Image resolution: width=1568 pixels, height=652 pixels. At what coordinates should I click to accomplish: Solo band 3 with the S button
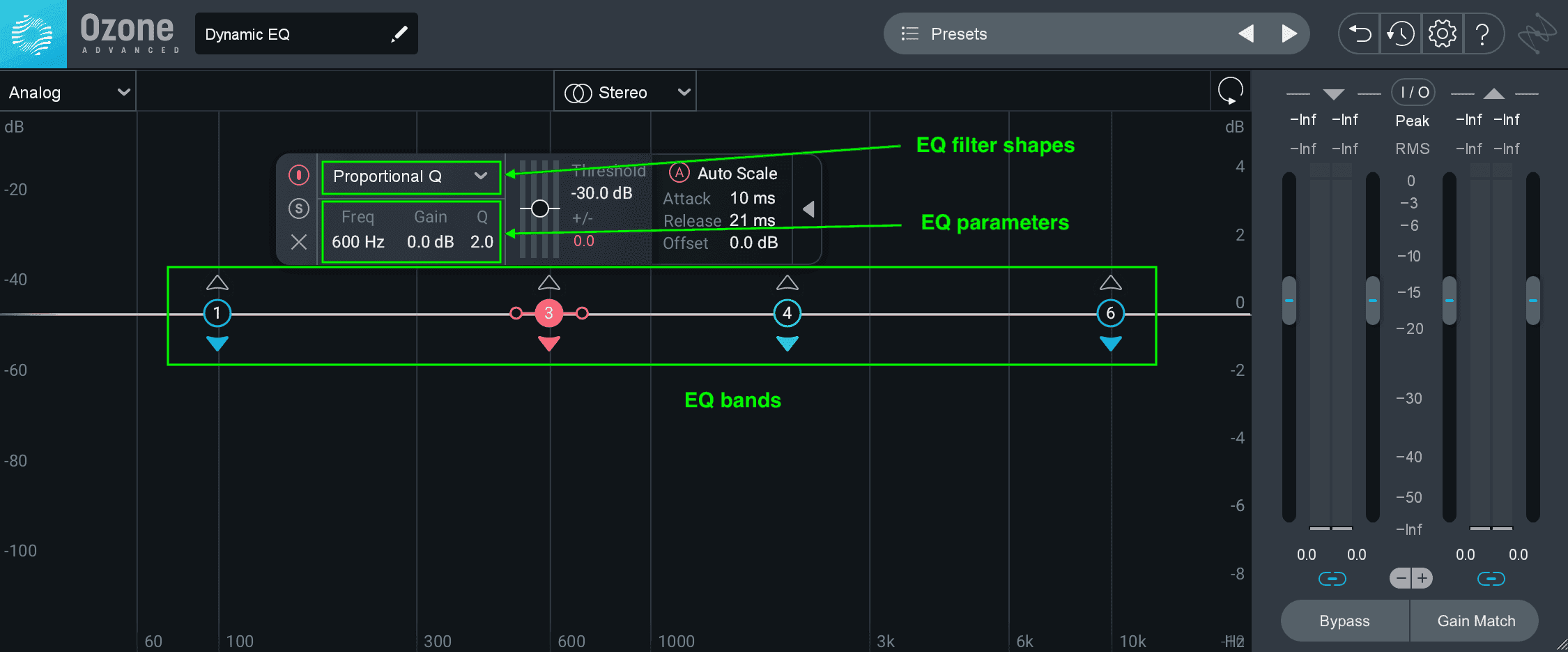(x=298, y=208)
